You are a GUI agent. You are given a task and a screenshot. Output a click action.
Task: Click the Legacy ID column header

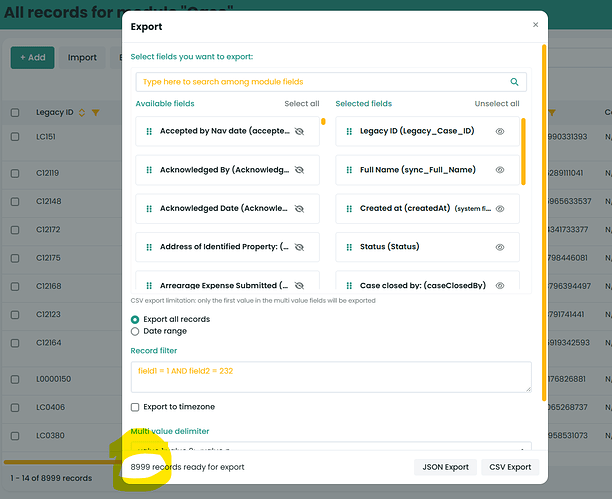[x=55, y=112]
